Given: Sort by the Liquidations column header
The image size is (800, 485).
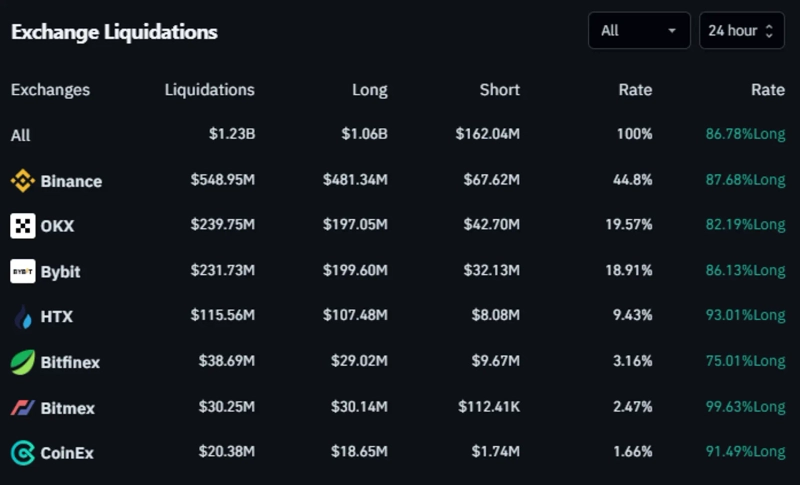Looking at the screenshot, I should click(209, 90).
